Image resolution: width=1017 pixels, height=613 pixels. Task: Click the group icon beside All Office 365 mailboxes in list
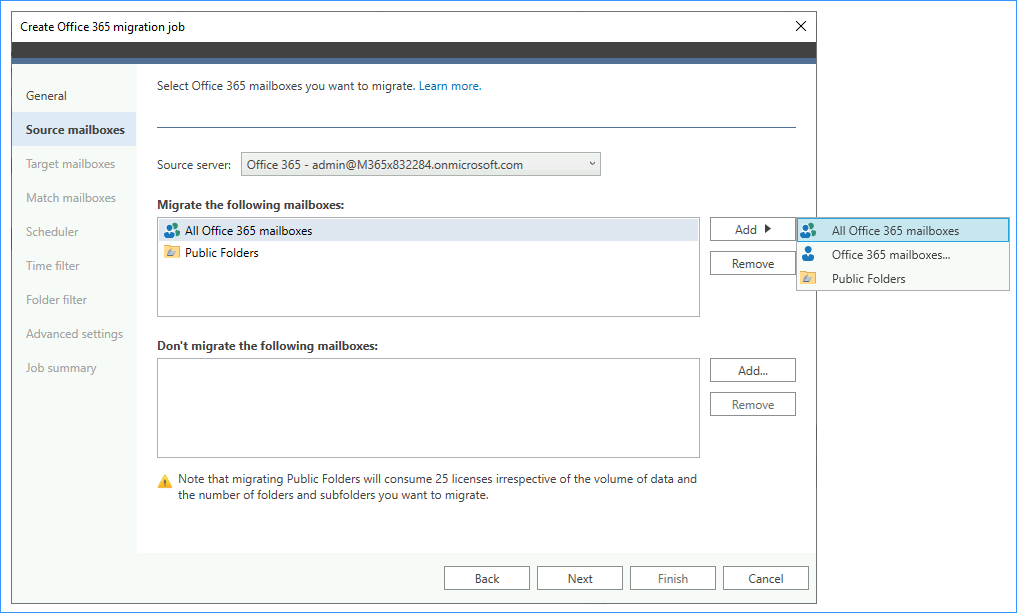pyautogui.click(x=172, y=230)
